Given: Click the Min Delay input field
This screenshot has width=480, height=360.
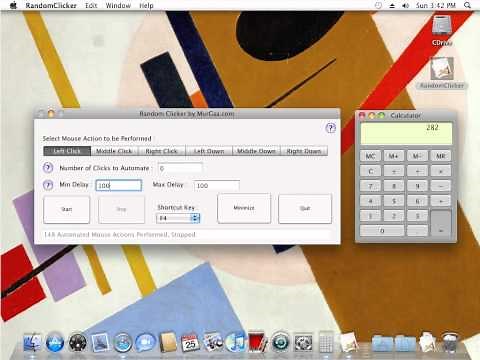Looking at the screenshot, I should click(x=119, y=185).
